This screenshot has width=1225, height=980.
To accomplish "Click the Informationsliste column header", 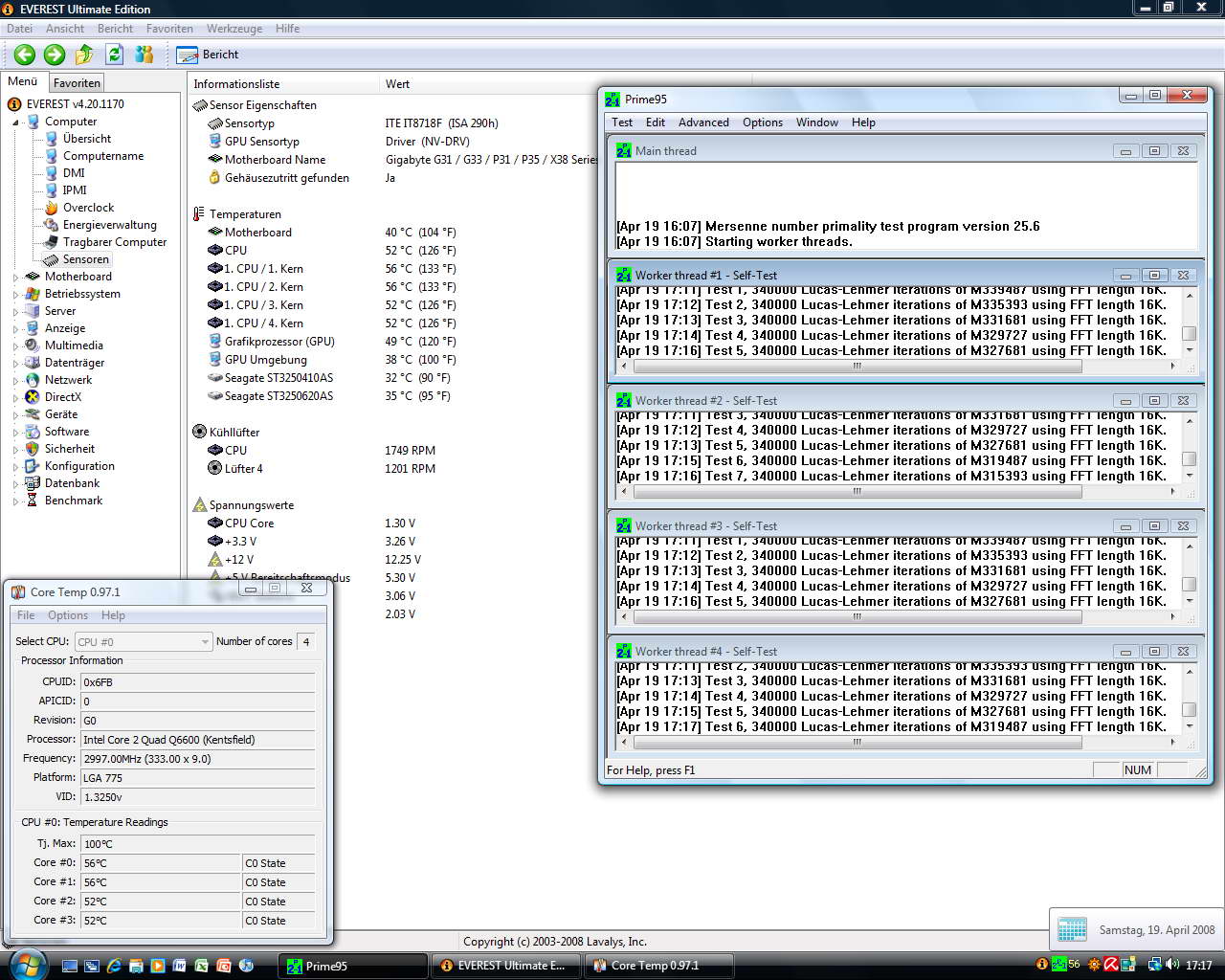I will (283, 84).
